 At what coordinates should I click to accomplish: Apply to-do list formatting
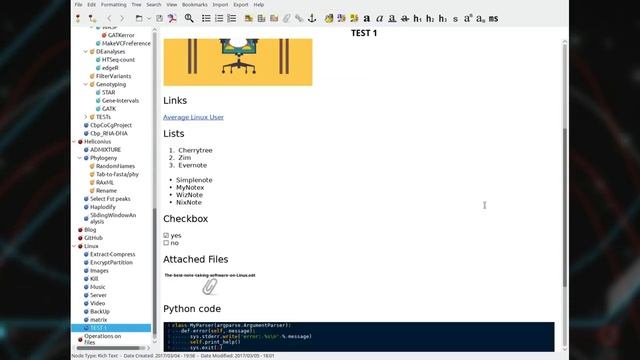tap(231, 18)
